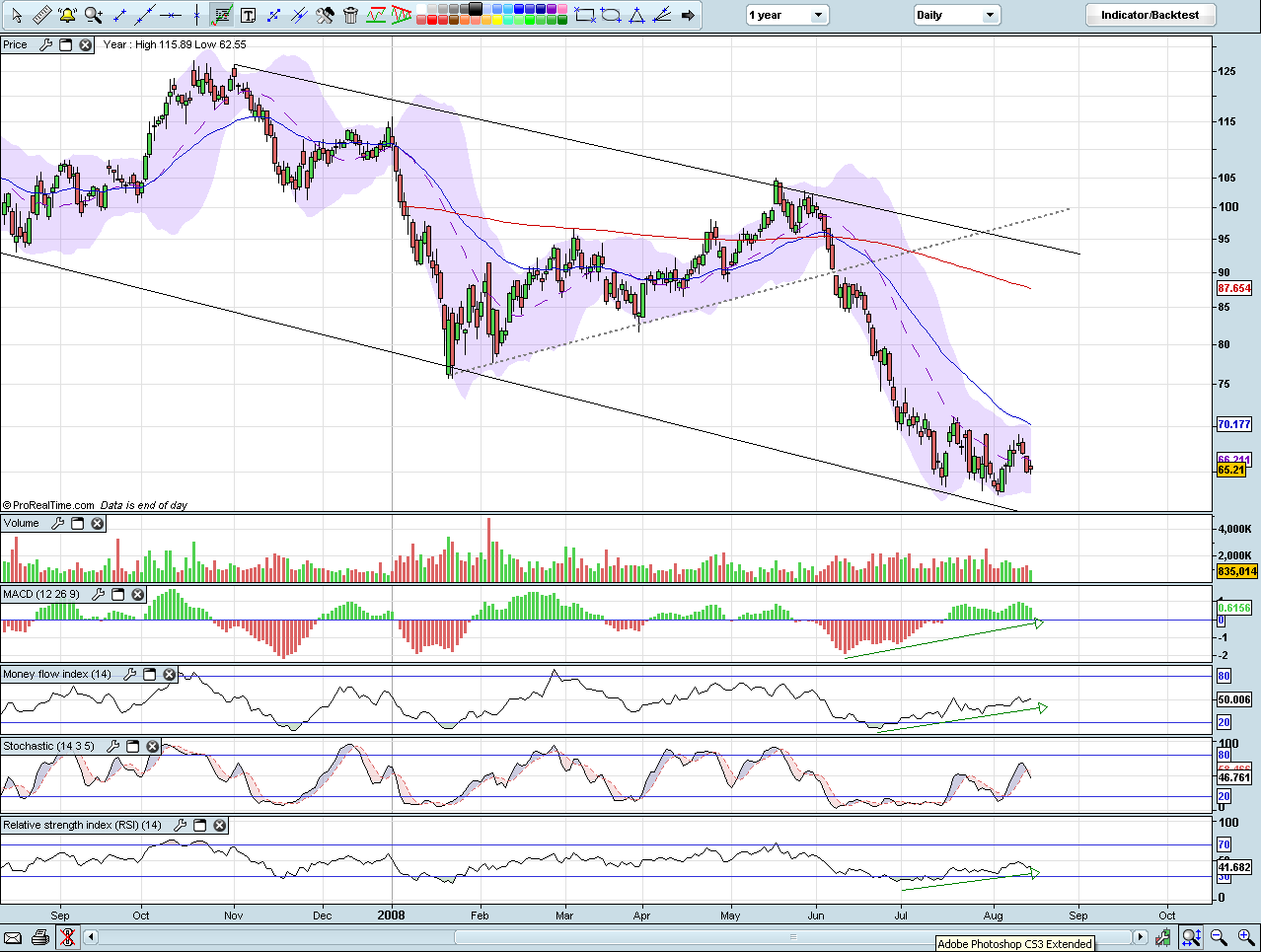Click the trash can delete icon
The image size is (1261, 952).
tap(350, 15)
